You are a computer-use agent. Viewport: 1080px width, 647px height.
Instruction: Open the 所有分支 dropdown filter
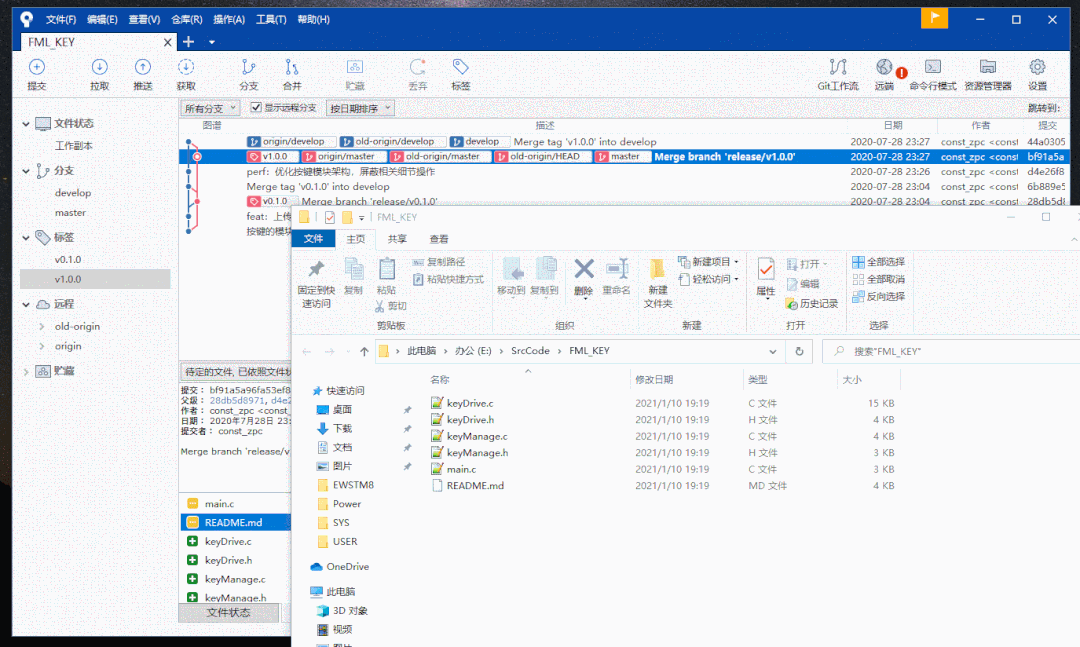(x=210, y=108)
